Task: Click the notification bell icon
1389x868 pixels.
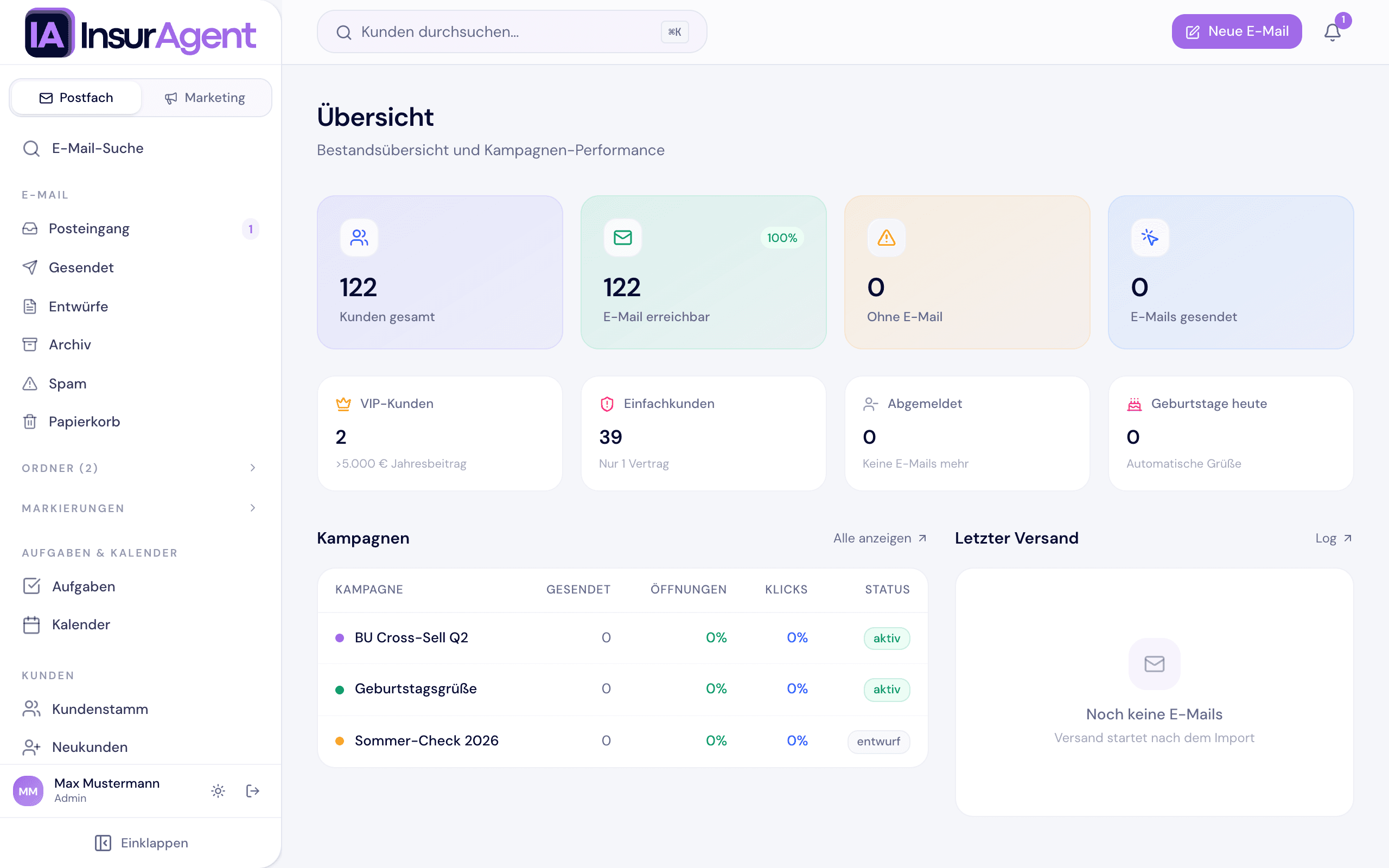Action: pos(1332,32)
